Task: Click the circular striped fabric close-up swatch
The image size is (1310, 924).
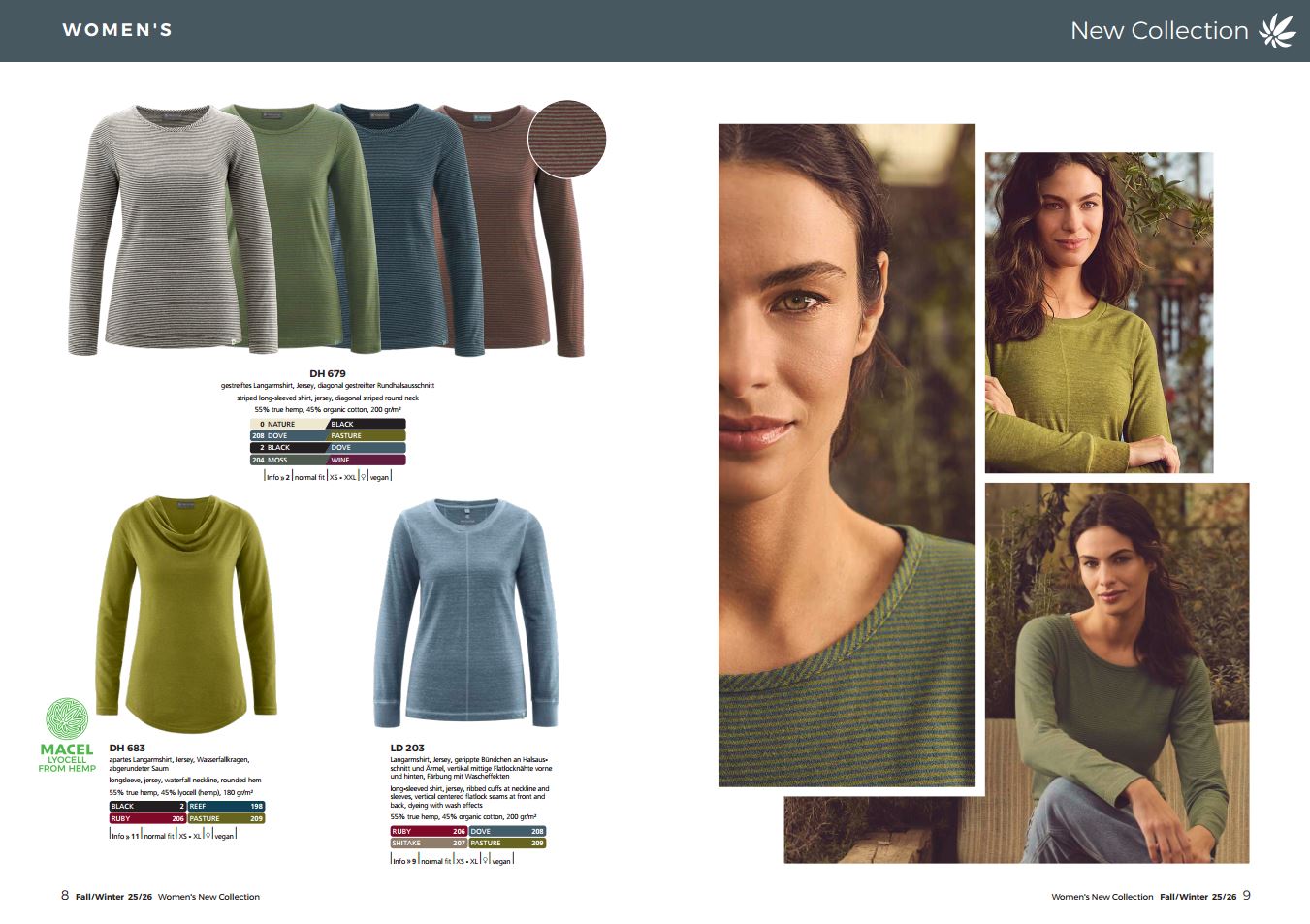Action: tap(566, 139)
